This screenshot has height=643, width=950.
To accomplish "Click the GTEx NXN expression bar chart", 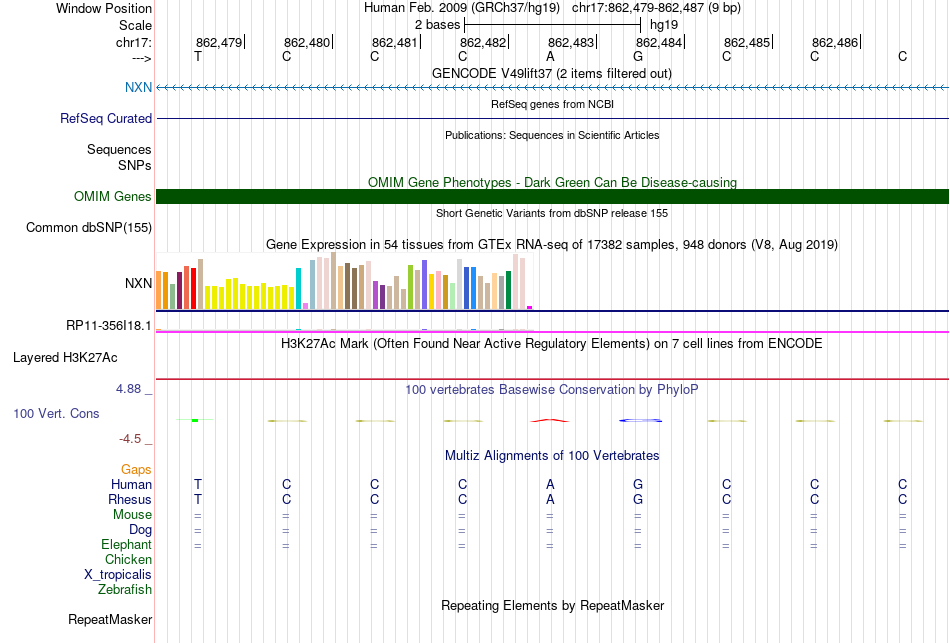I will pos(344,281).
